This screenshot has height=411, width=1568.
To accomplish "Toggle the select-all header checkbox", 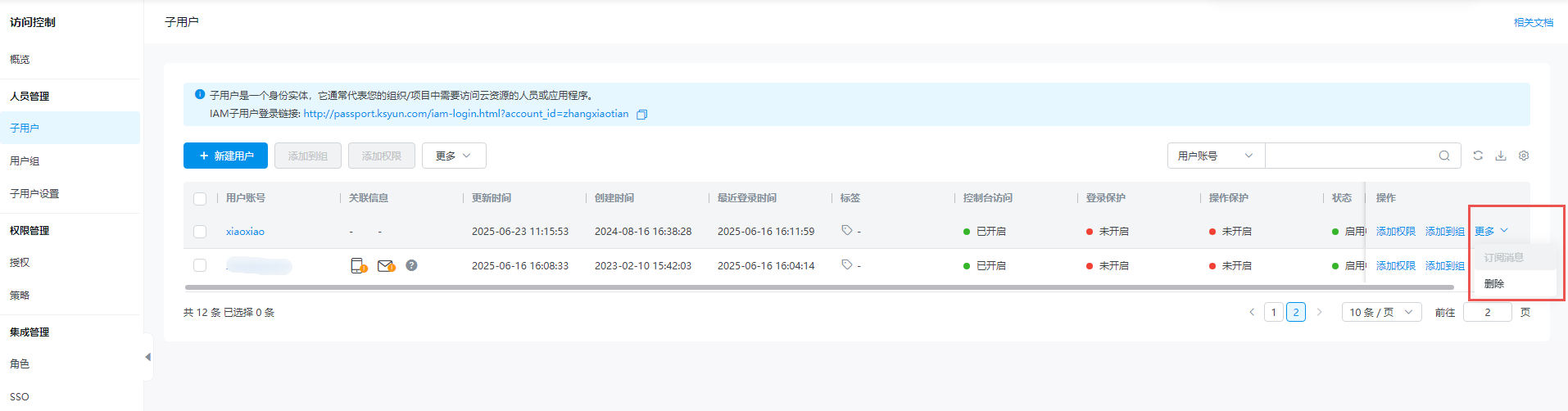I will [x=200, y=198].
